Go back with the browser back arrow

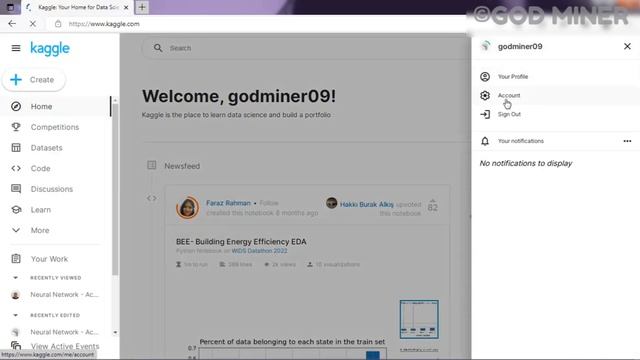pos(12,24)
